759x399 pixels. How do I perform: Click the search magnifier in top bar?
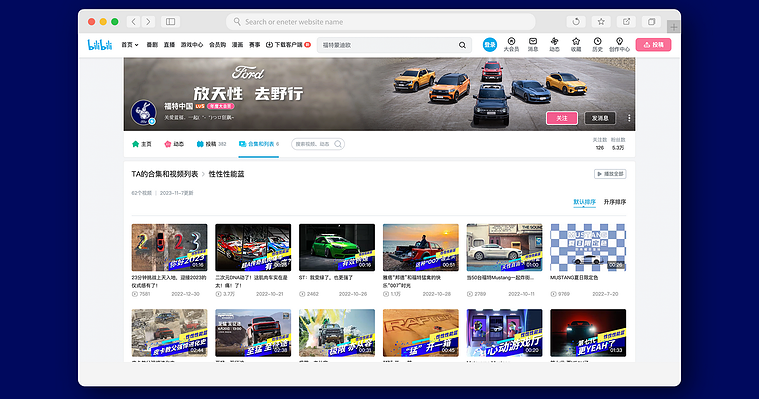coord(462,45)
